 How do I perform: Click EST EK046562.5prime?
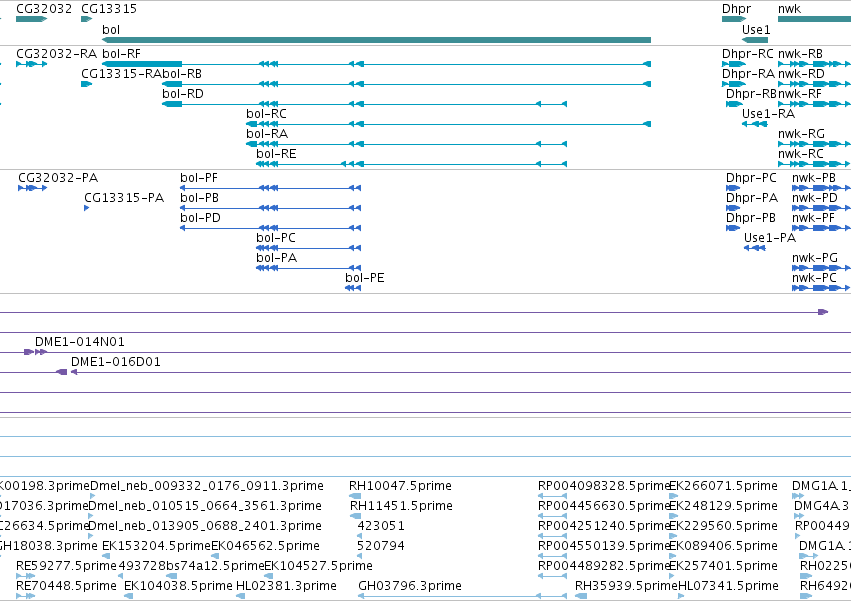pyautogui.click(x=215, y=556)
